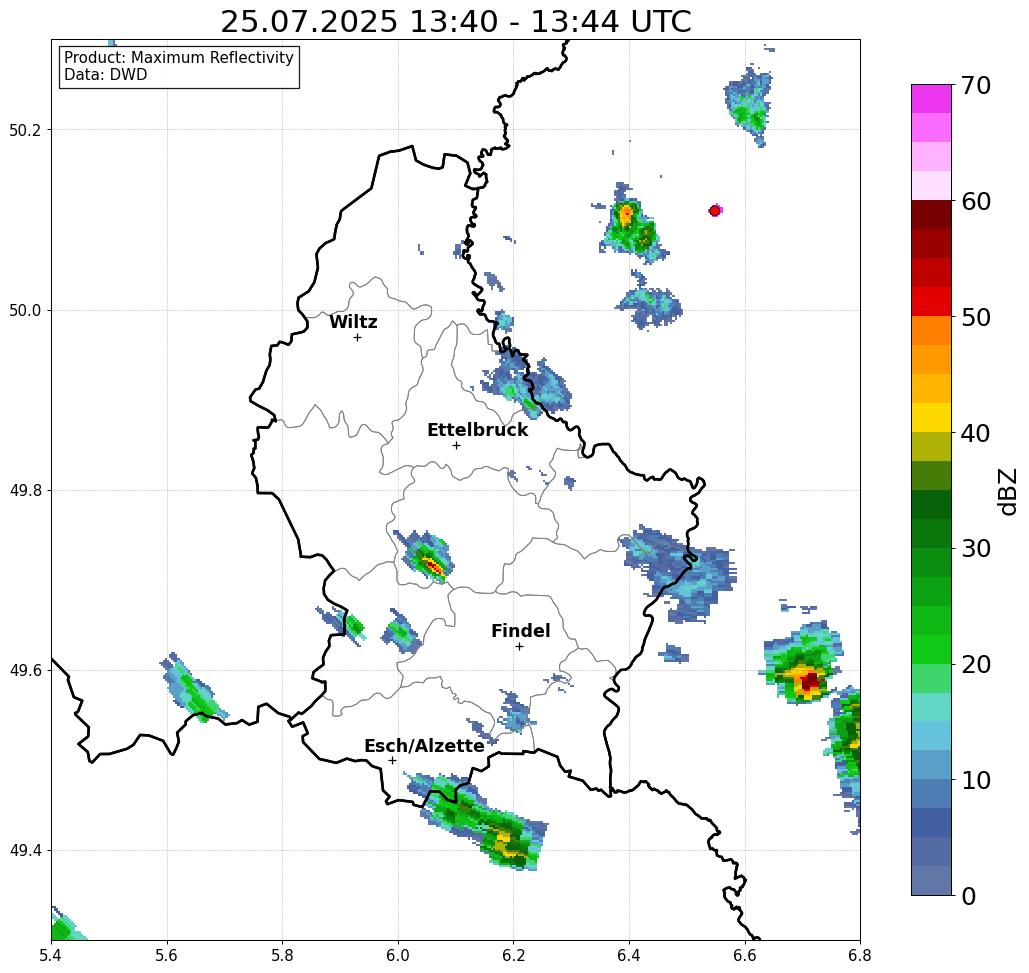Click the longitude tick label 6.6

click(x=745, y=955)
